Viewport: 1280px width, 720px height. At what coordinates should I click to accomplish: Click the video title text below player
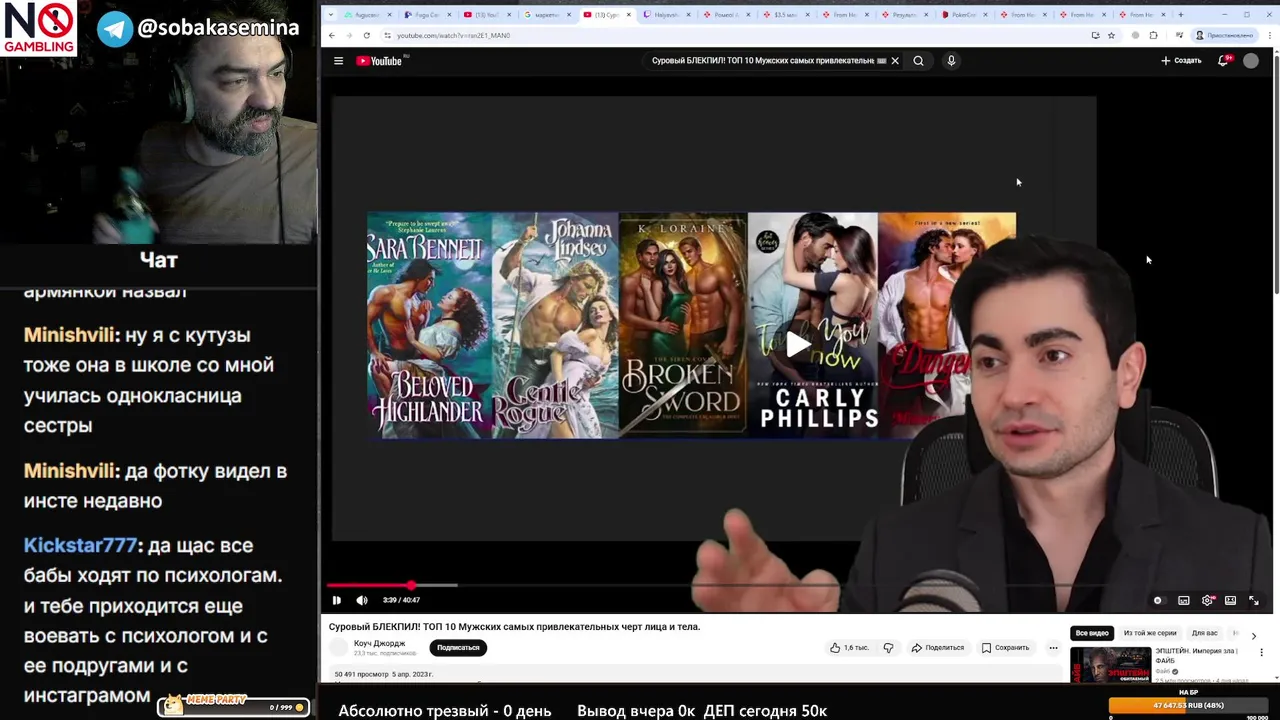(514, 627)
